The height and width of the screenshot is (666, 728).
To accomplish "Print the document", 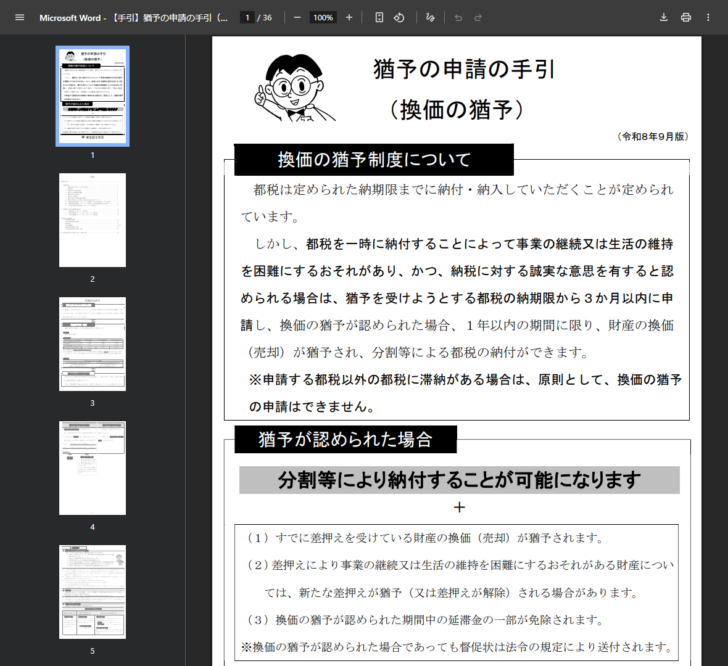I will click(686, 18).
